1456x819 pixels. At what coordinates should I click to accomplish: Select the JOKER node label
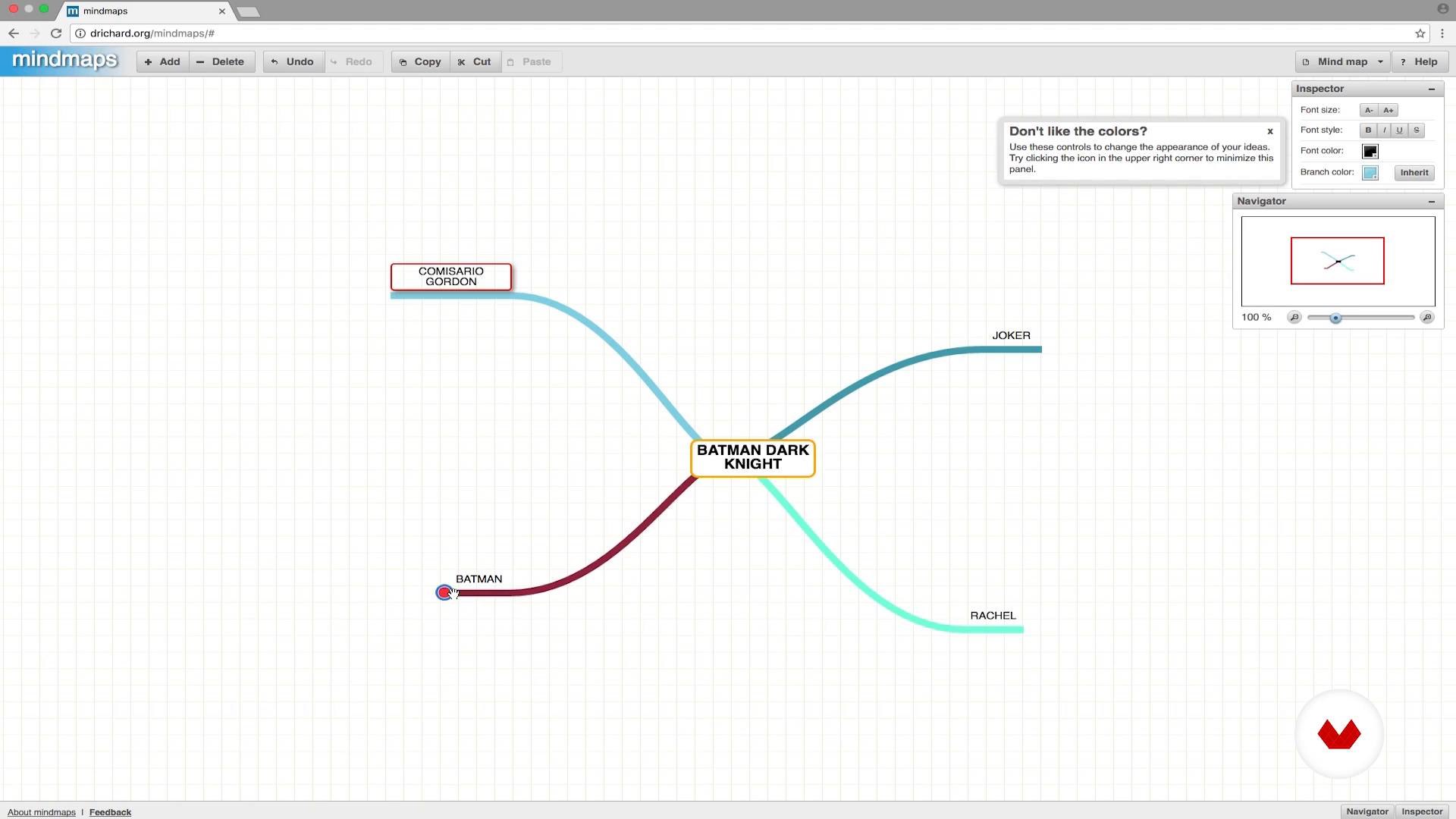pyautogui.click(x=1011, y=335)
